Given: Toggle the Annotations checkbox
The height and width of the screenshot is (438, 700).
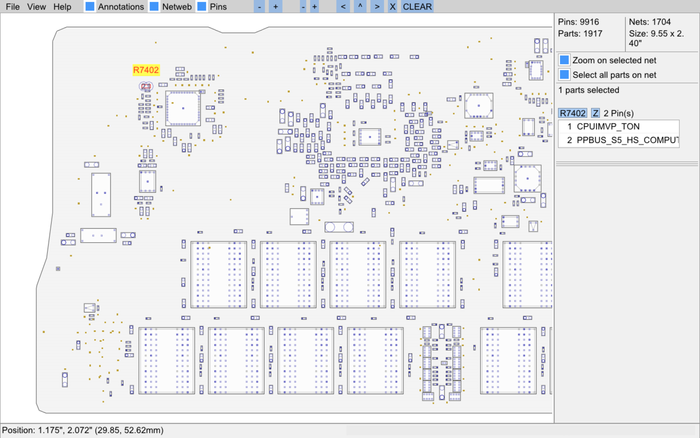Looking at the screenshot, I should coord(91,7).
